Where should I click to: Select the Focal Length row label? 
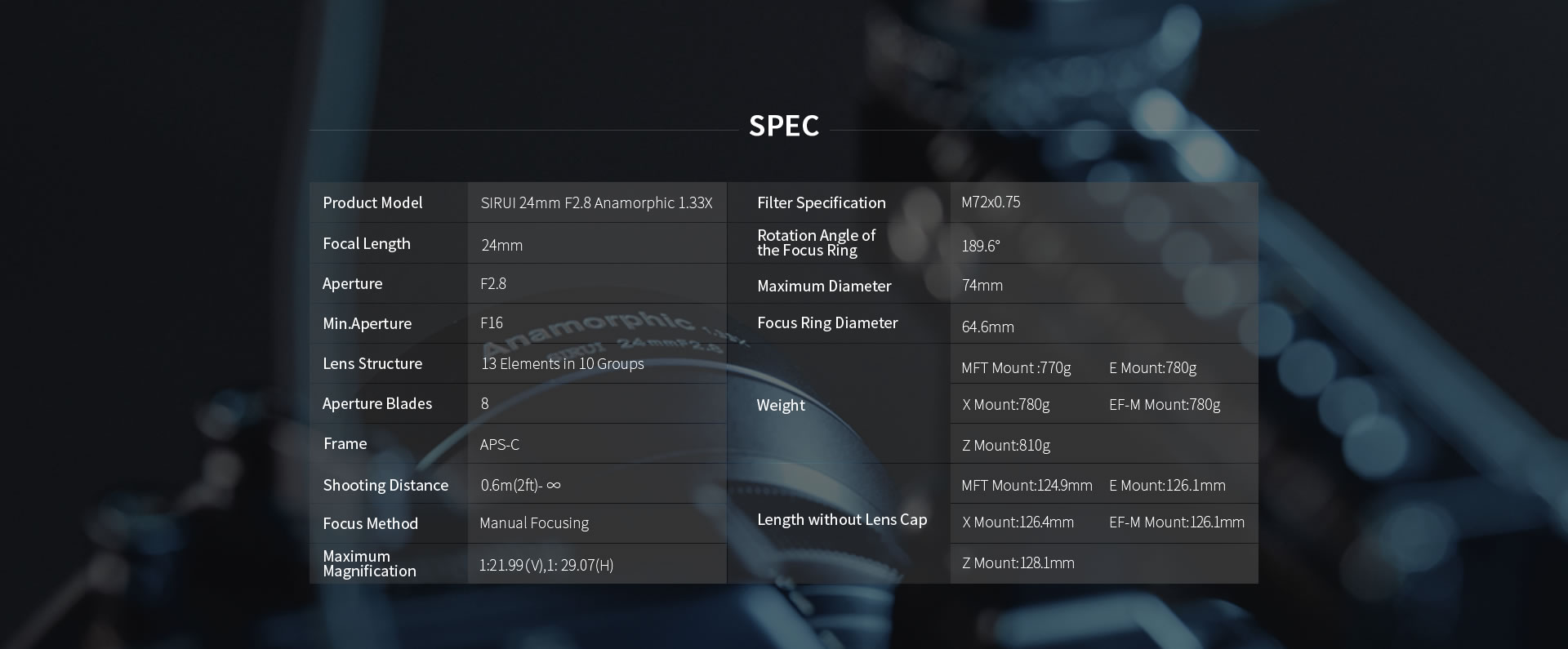[367, 243]
